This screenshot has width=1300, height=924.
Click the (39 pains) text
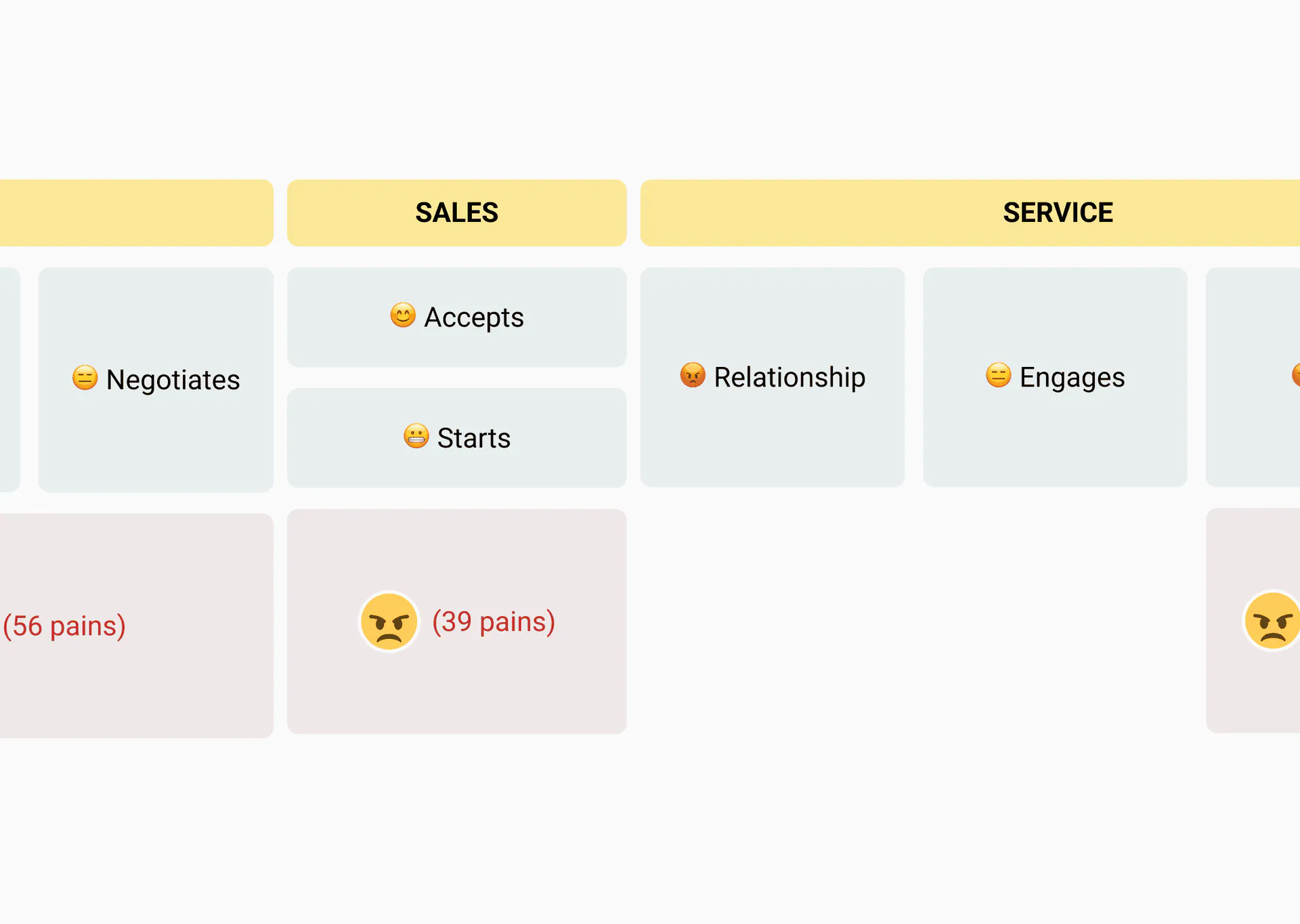(494, 622)
